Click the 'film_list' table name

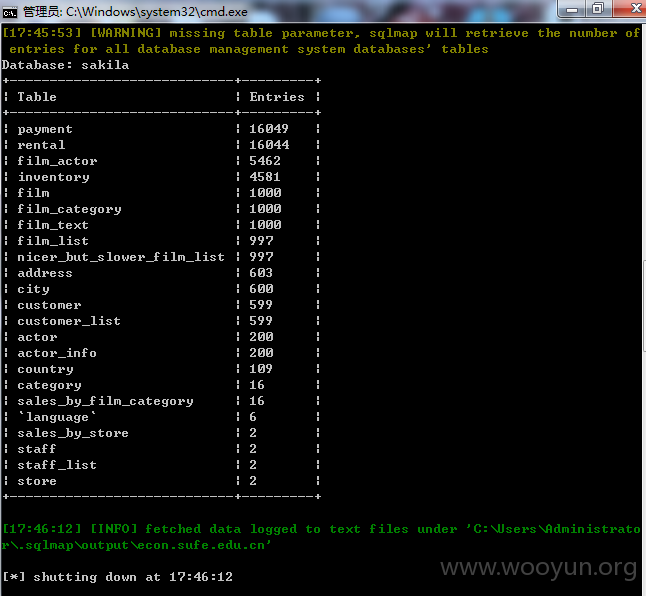point(53,241)
